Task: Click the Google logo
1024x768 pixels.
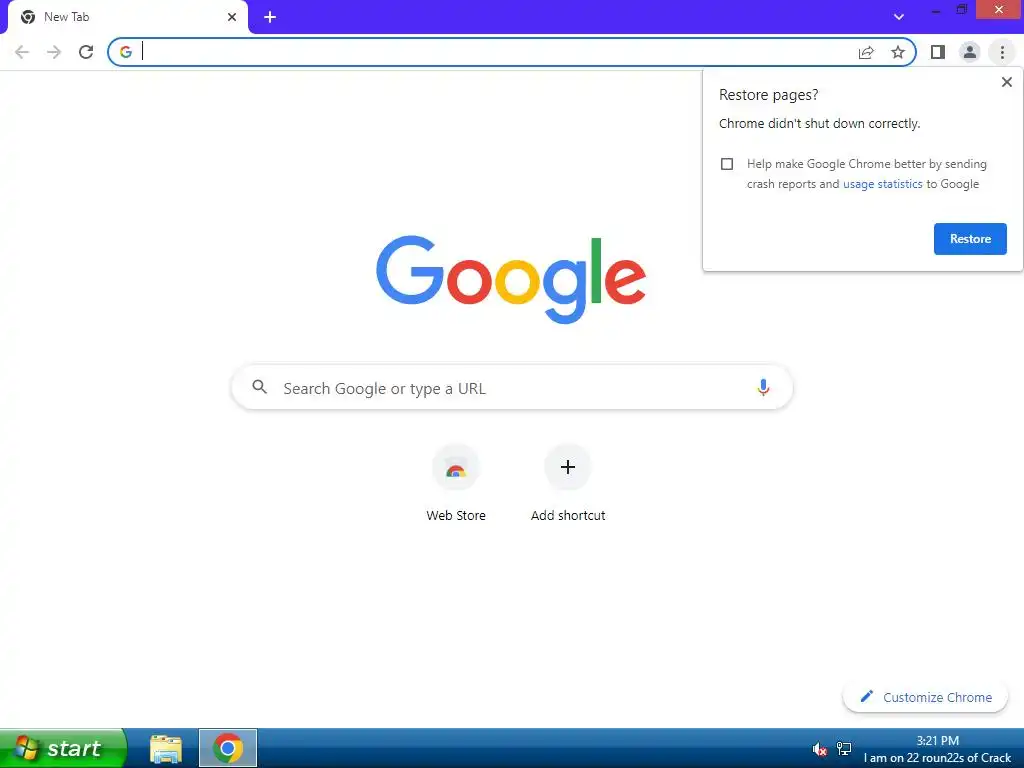Action: click(511, 279)
